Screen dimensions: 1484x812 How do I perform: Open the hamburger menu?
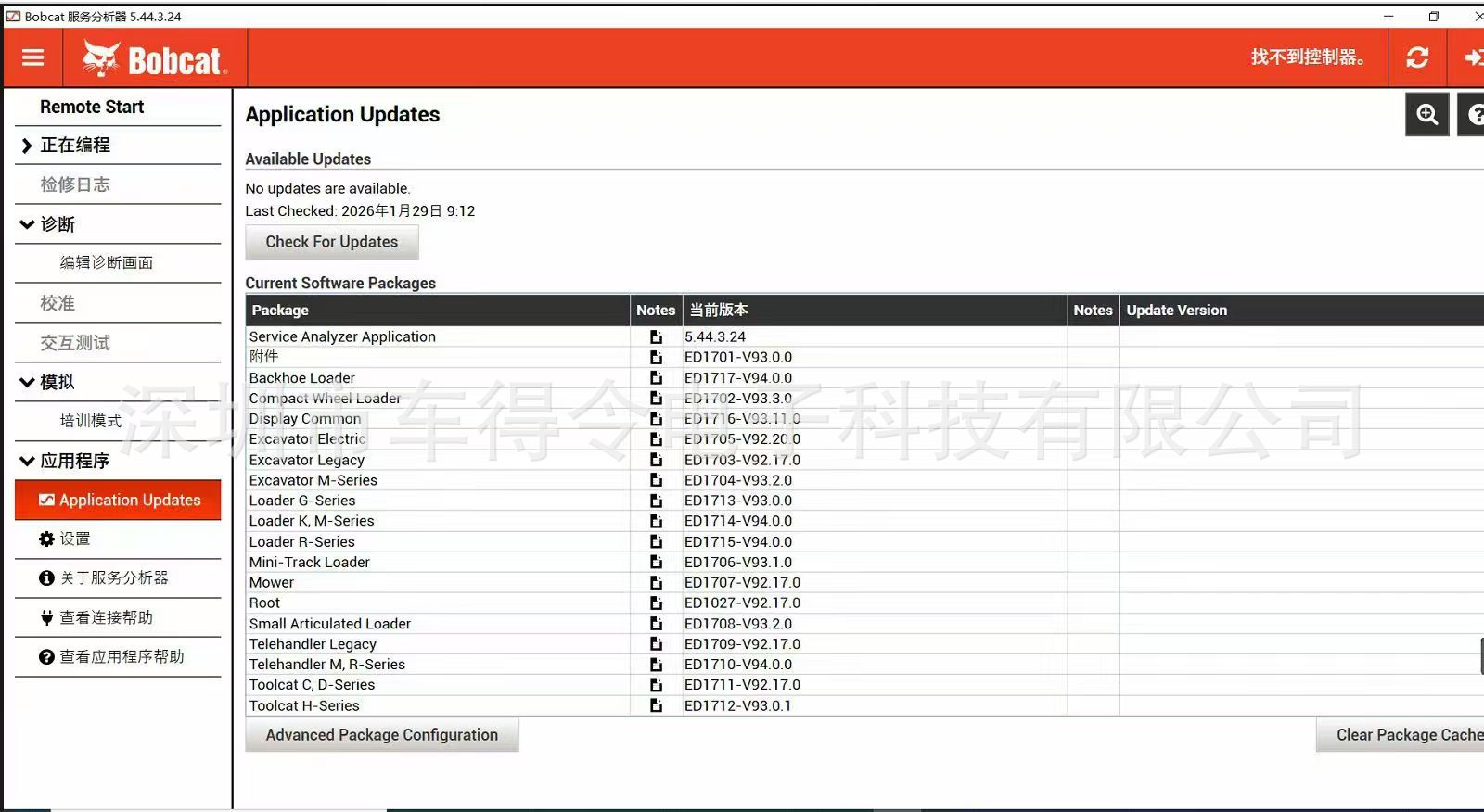point(33,57)
